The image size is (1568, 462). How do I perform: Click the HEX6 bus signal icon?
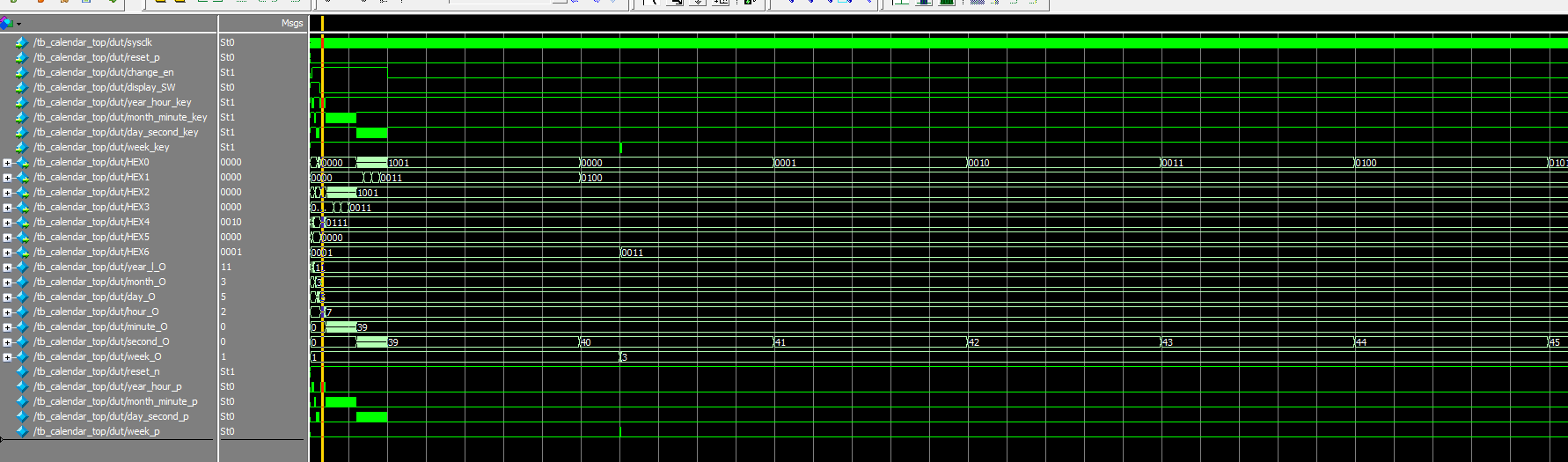pyautogui.click(x=22, y=252)
